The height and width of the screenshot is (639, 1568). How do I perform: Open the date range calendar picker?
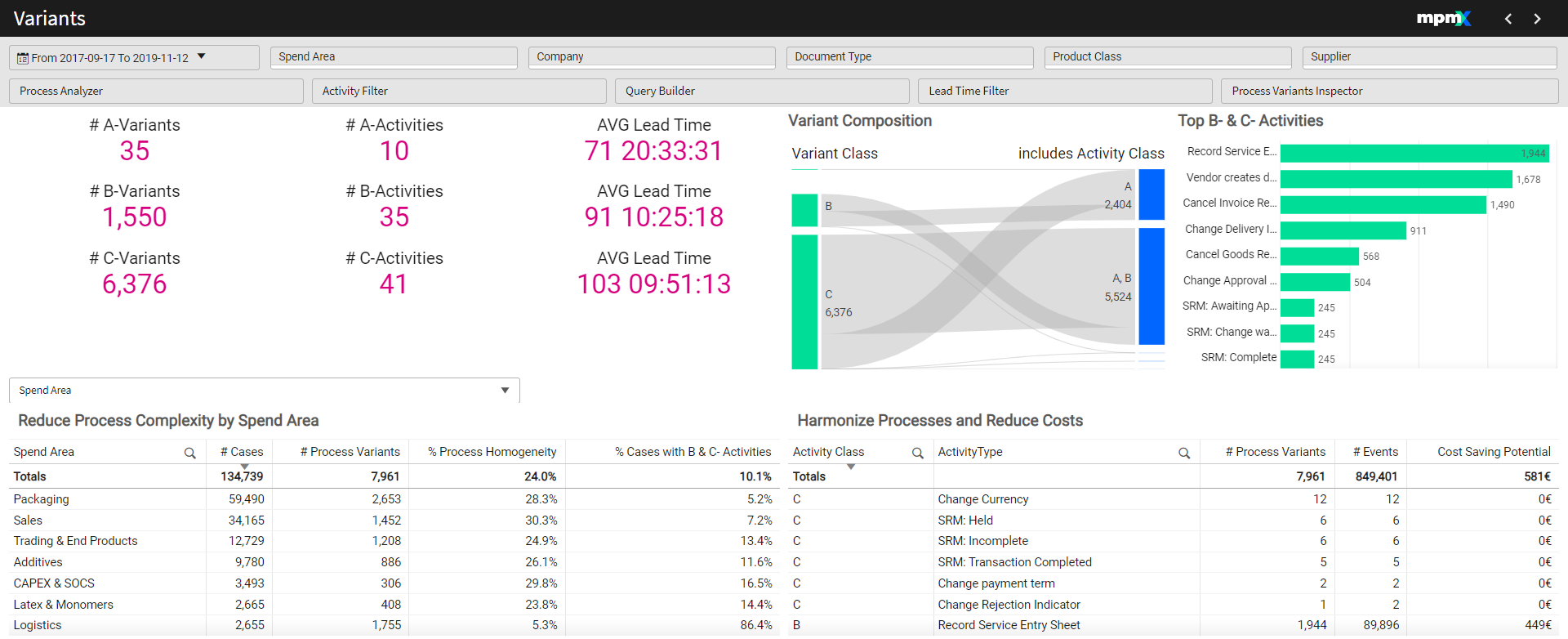tap(134, 57)
